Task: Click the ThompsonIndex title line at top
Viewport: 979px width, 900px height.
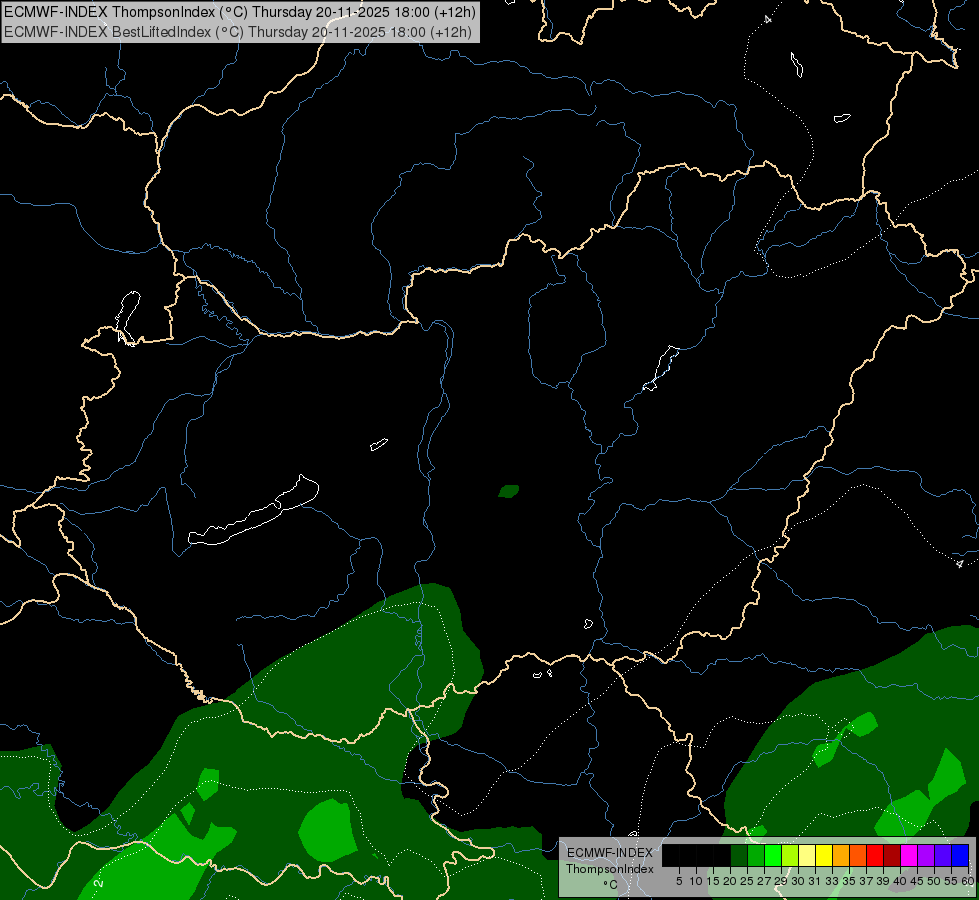Action: click(240, 12)
